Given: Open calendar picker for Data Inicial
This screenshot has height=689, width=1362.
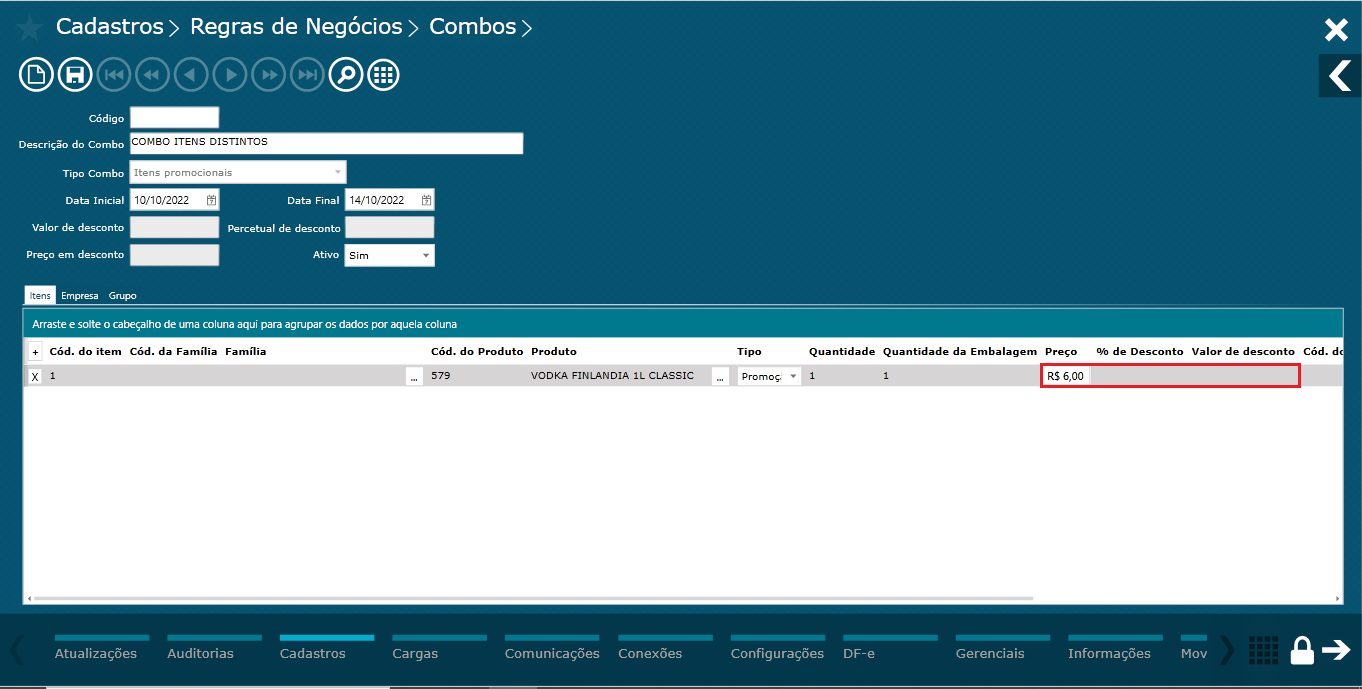Looking at the screenshot, I should click(x=211, y=200).
